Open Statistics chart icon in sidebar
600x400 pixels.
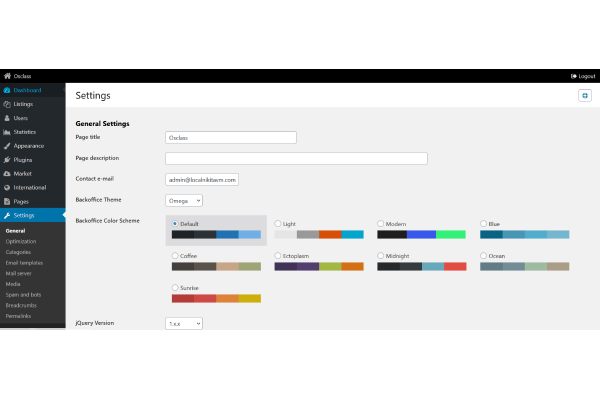pyautogui.click(x=8, y=132)
